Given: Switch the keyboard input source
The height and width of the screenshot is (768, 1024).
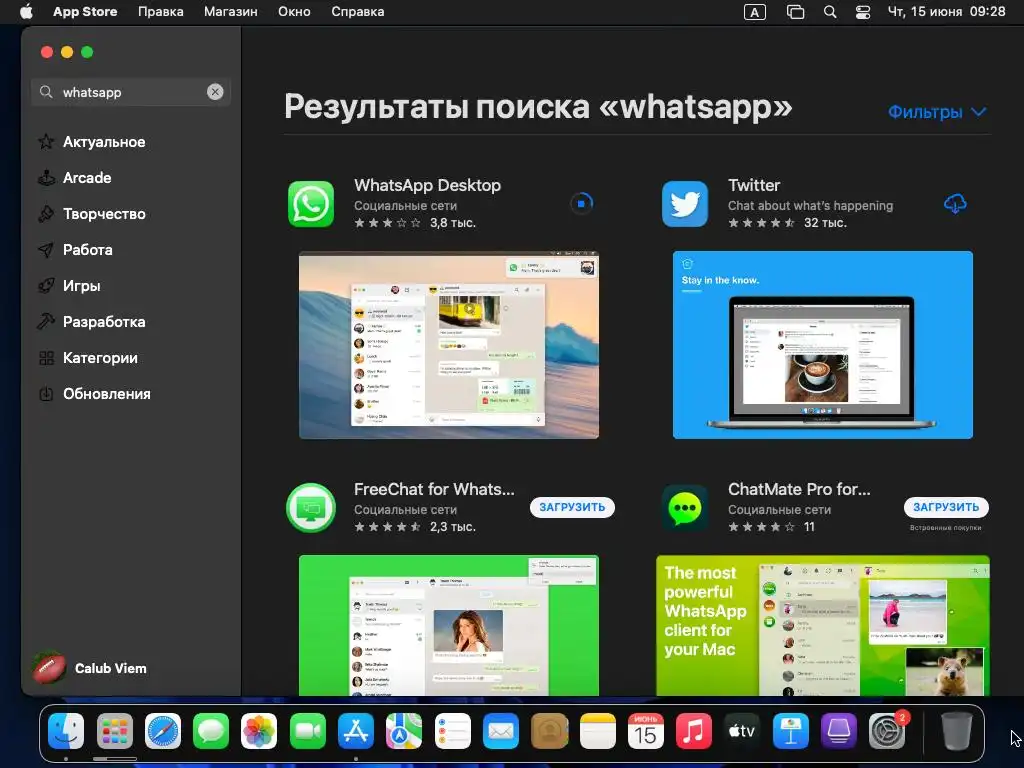Looking at the screenshot, I should click(x=754, y=12).
